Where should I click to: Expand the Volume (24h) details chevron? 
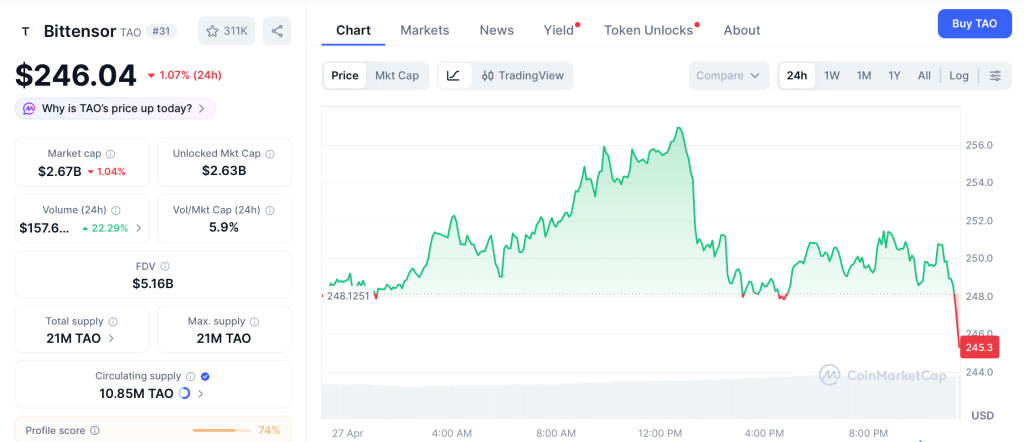138,228
